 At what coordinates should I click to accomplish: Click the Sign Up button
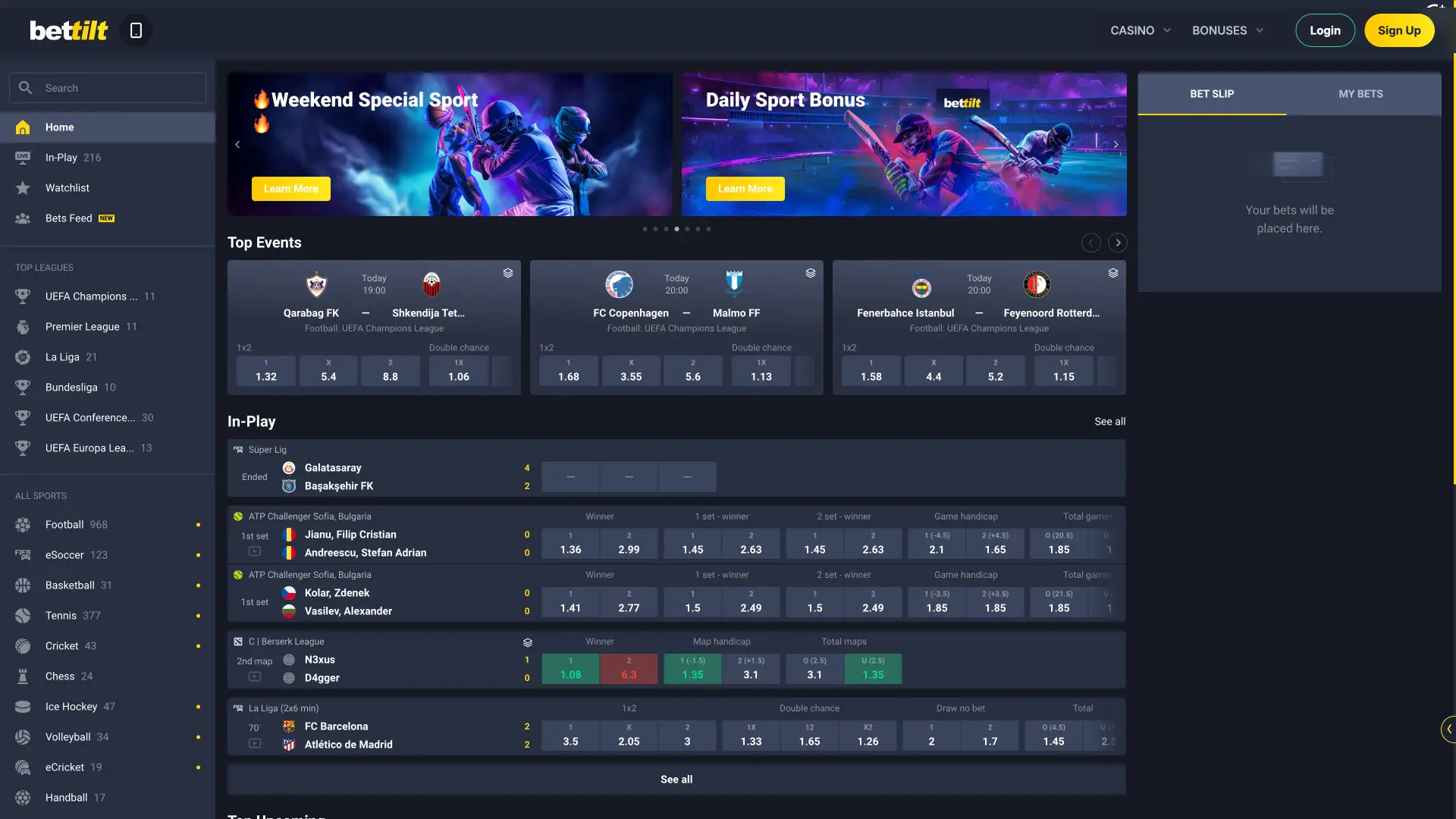1399,30
